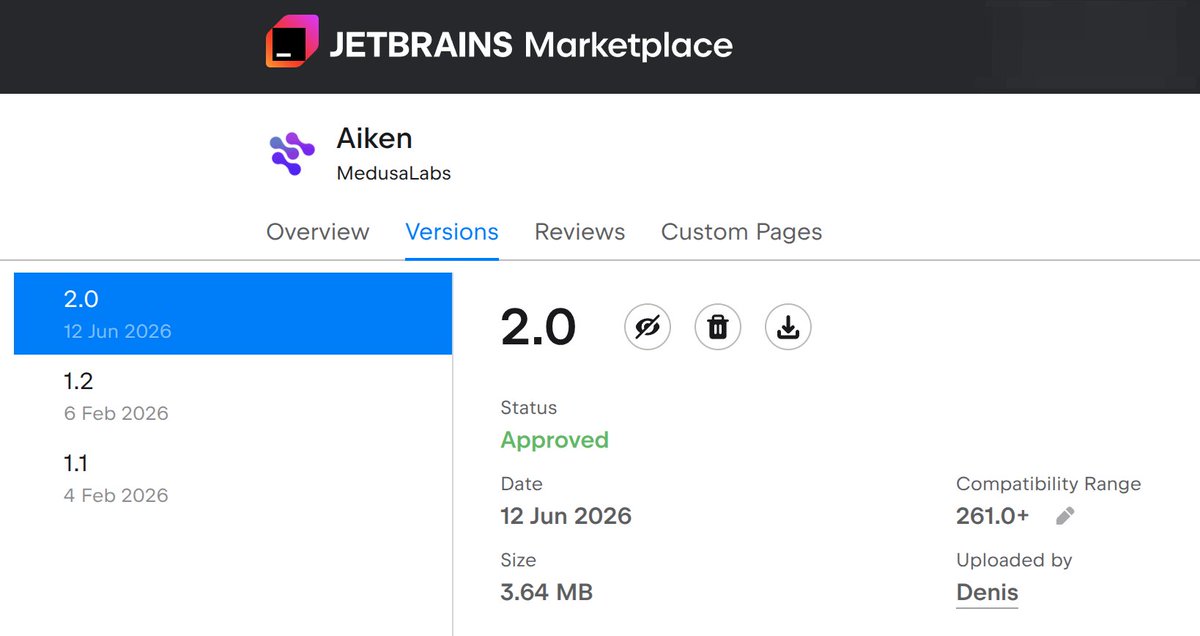Select the Versions tab
The width and height of the screenshot is (1200, 636).
[x=452, y=232]
